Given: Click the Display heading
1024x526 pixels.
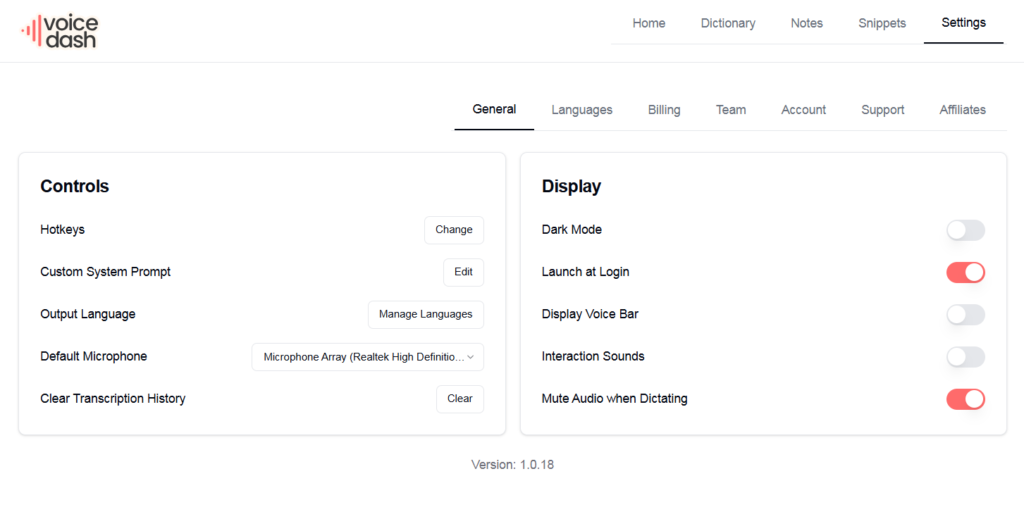Looking at the screenshot, I should [x=571, y=186].
